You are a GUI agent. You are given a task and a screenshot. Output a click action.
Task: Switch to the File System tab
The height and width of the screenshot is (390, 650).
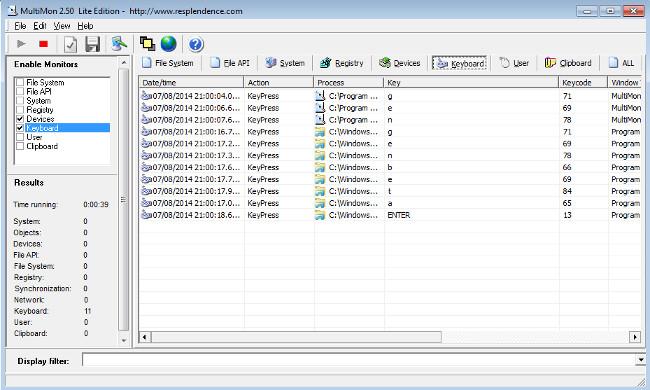pyautogui.click(x=168, y=63)
